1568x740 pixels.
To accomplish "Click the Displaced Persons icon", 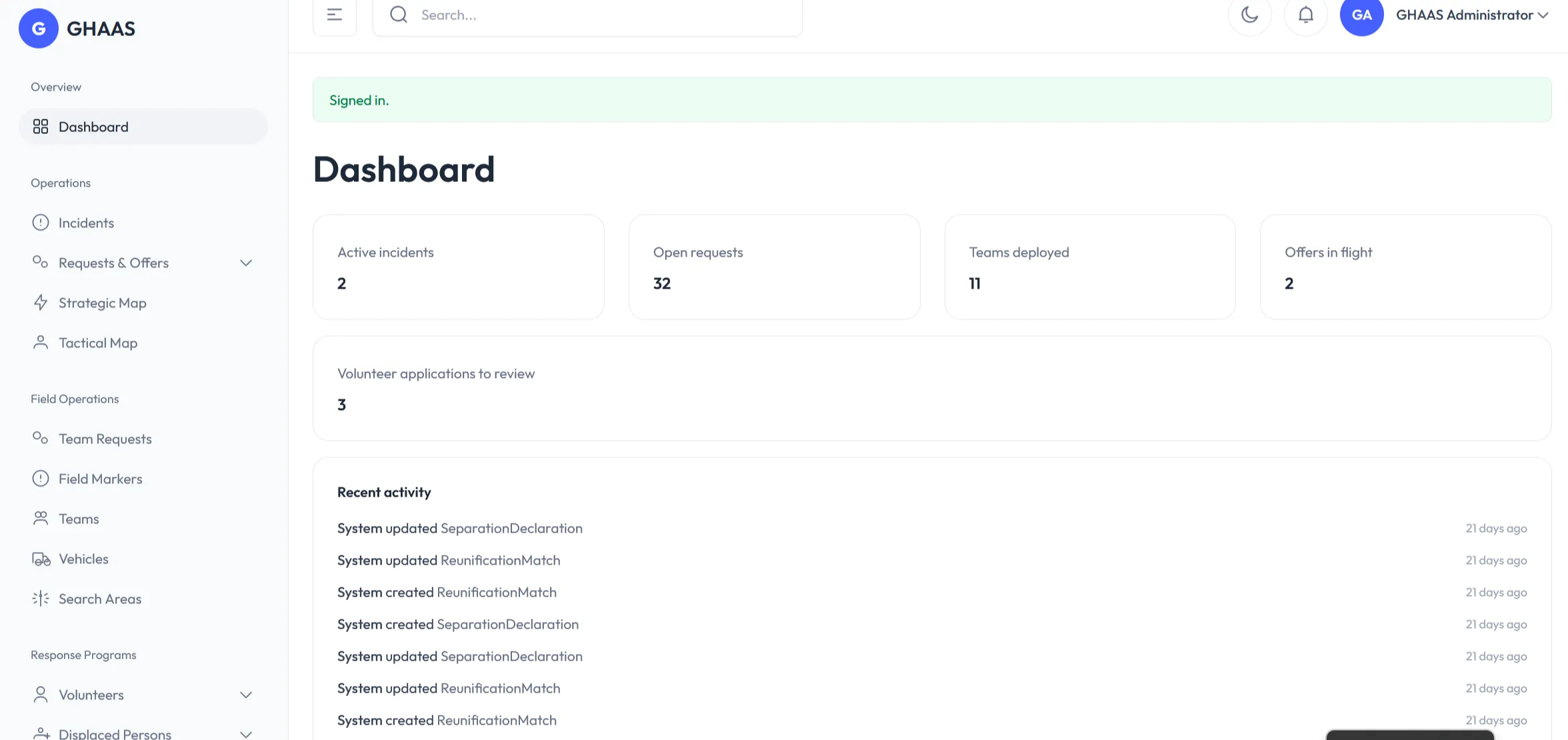I will [x=41, y=733].
